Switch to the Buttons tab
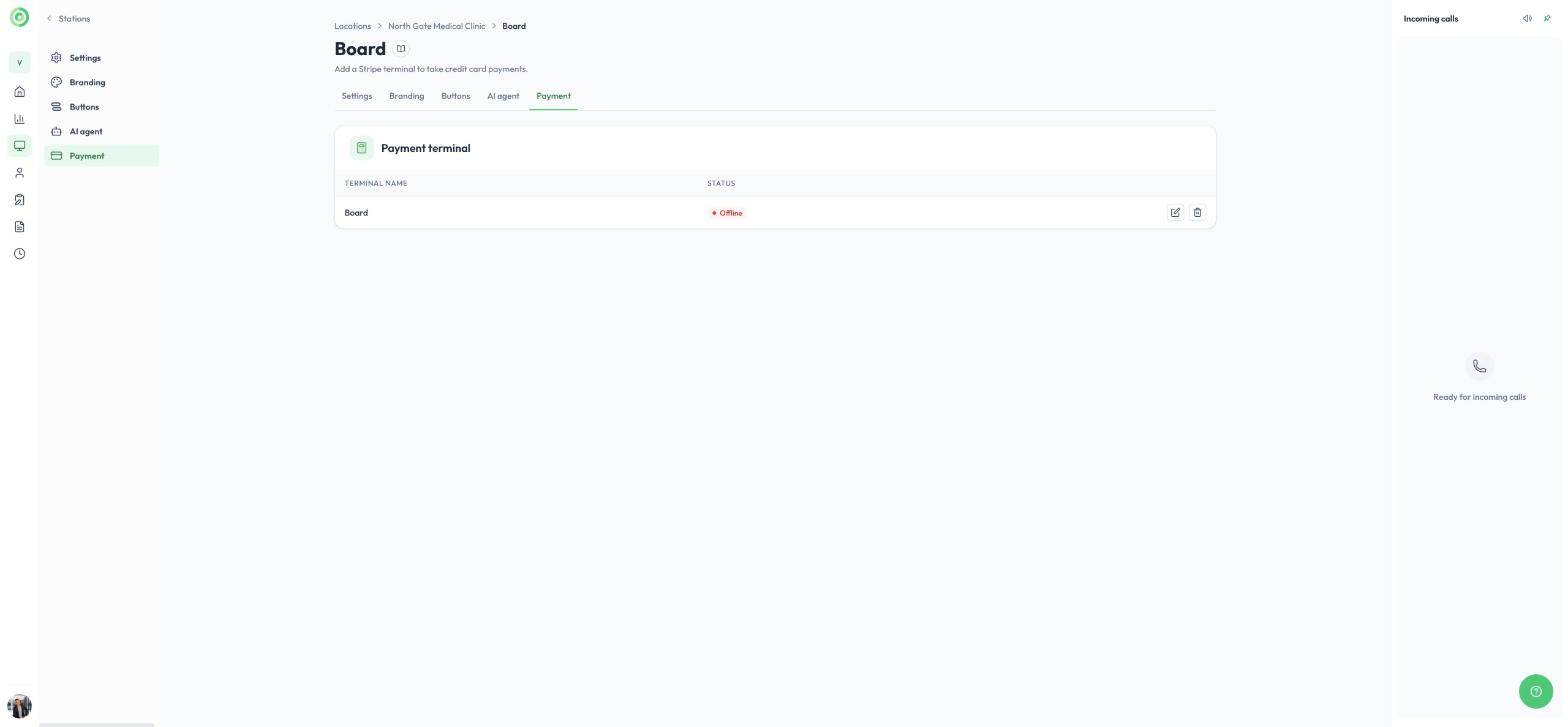This screenshot has height=727, width=1568. 456,96
